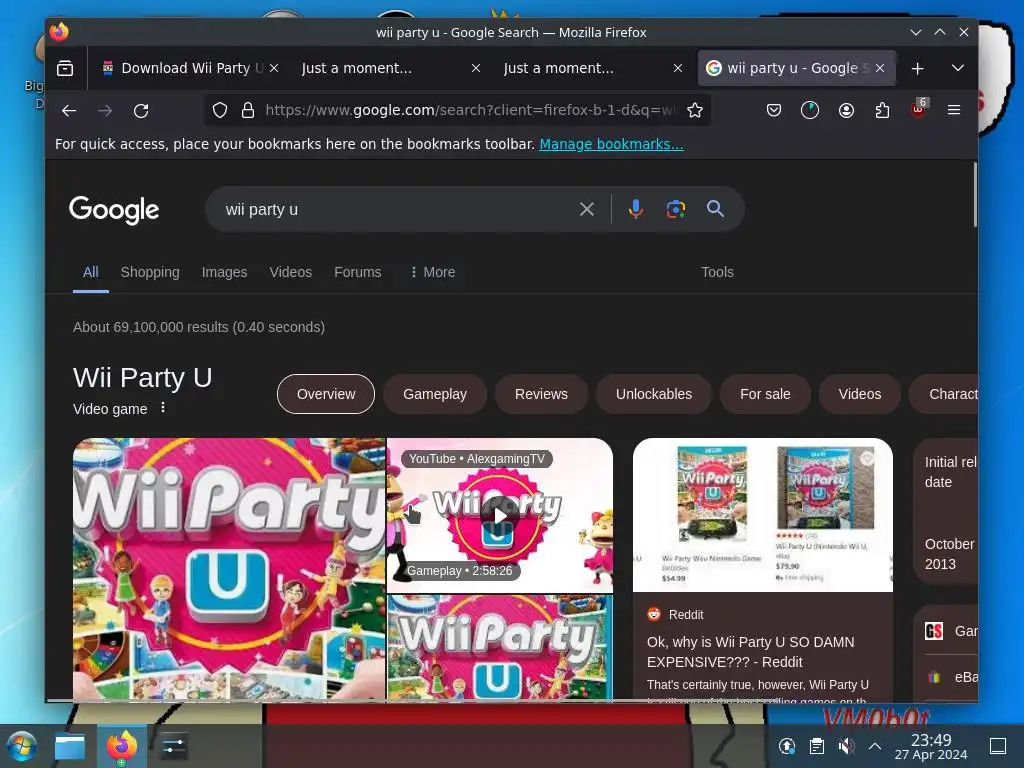
Task: Open the large Wii Party U cover image
Action: click(229, 569)
